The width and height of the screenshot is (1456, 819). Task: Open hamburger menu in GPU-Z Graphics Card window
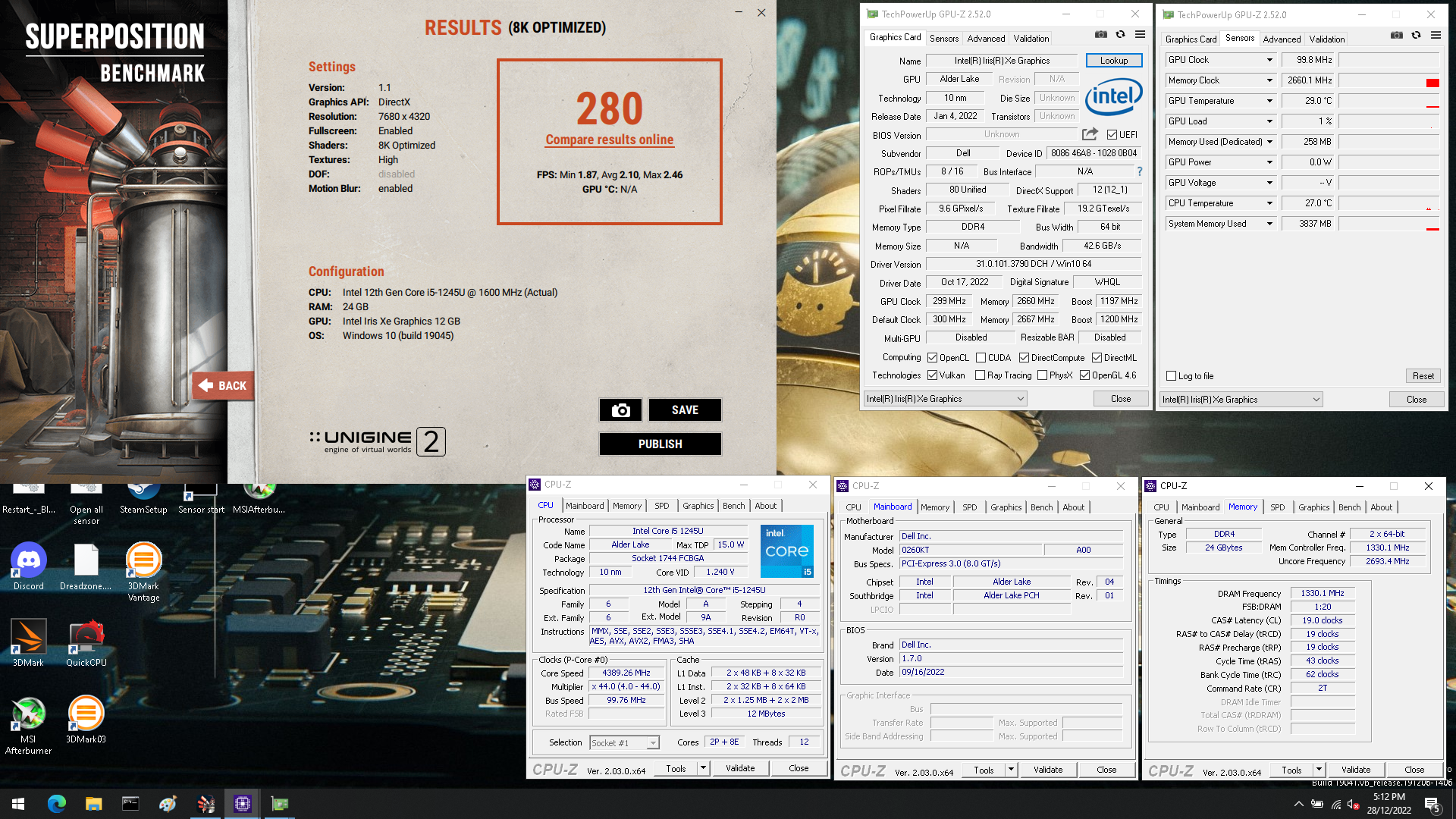[1140, 35]
